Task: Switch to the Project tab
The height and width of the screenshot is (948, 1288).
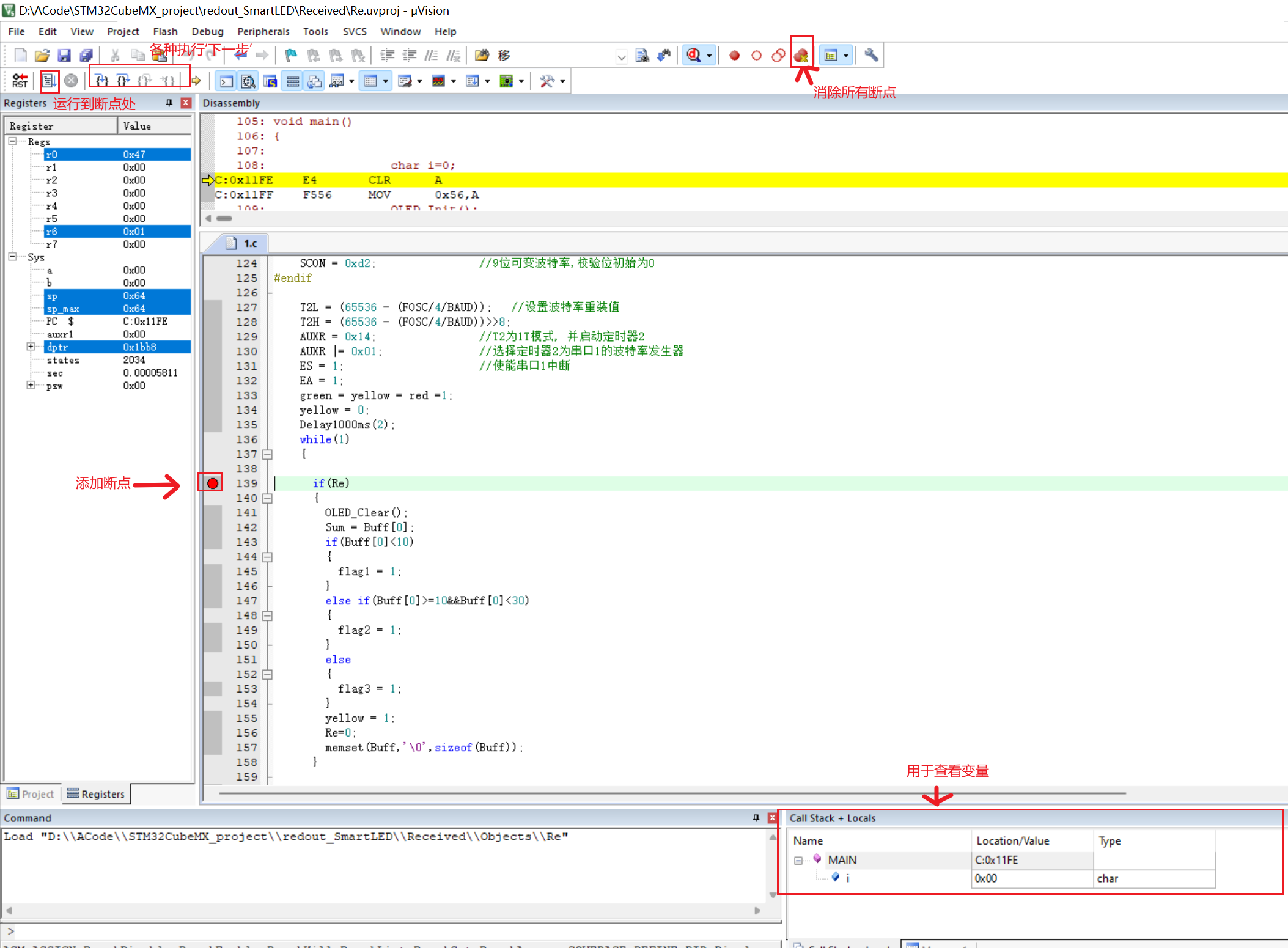Action: [x=31, y=794]
